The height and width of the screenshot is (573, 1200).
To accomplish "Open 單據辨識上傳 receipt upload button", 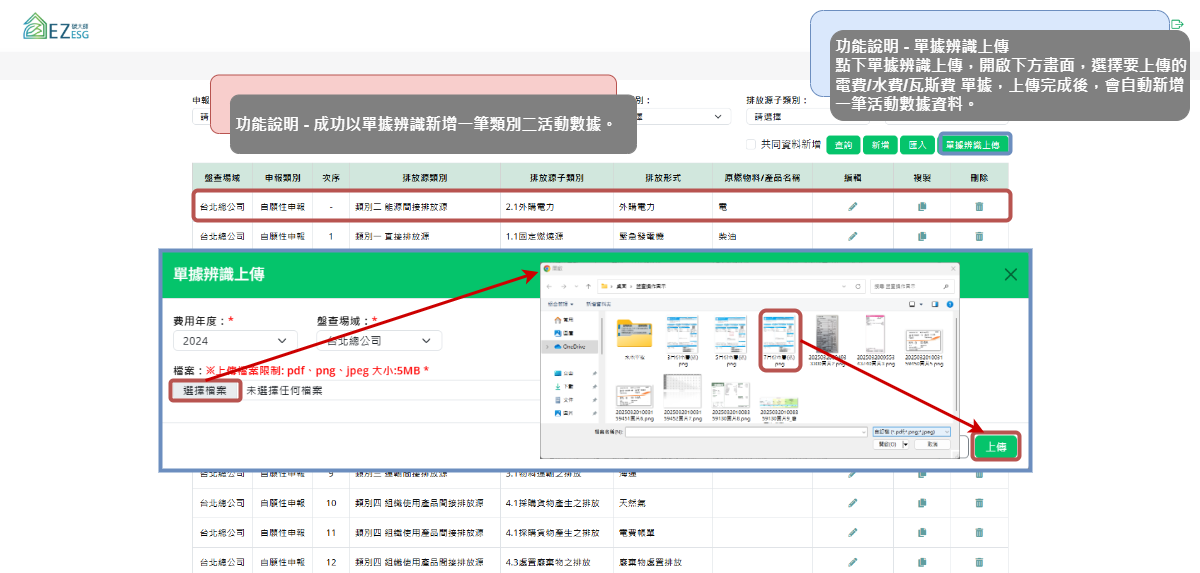I will [x=973, y=145].
